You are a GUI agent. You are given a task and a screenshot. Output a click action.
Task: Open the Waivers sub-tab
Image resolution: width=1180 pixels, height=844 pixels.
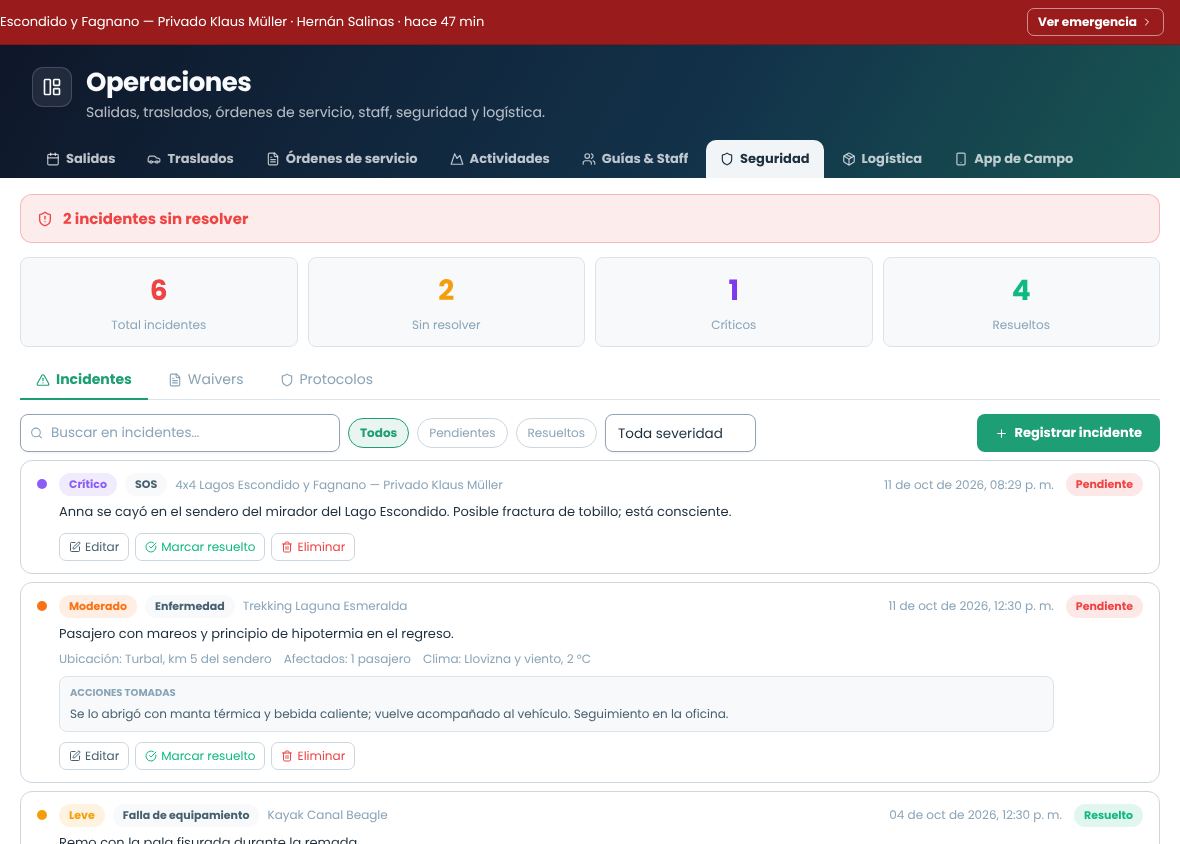(x=206, y=380)
